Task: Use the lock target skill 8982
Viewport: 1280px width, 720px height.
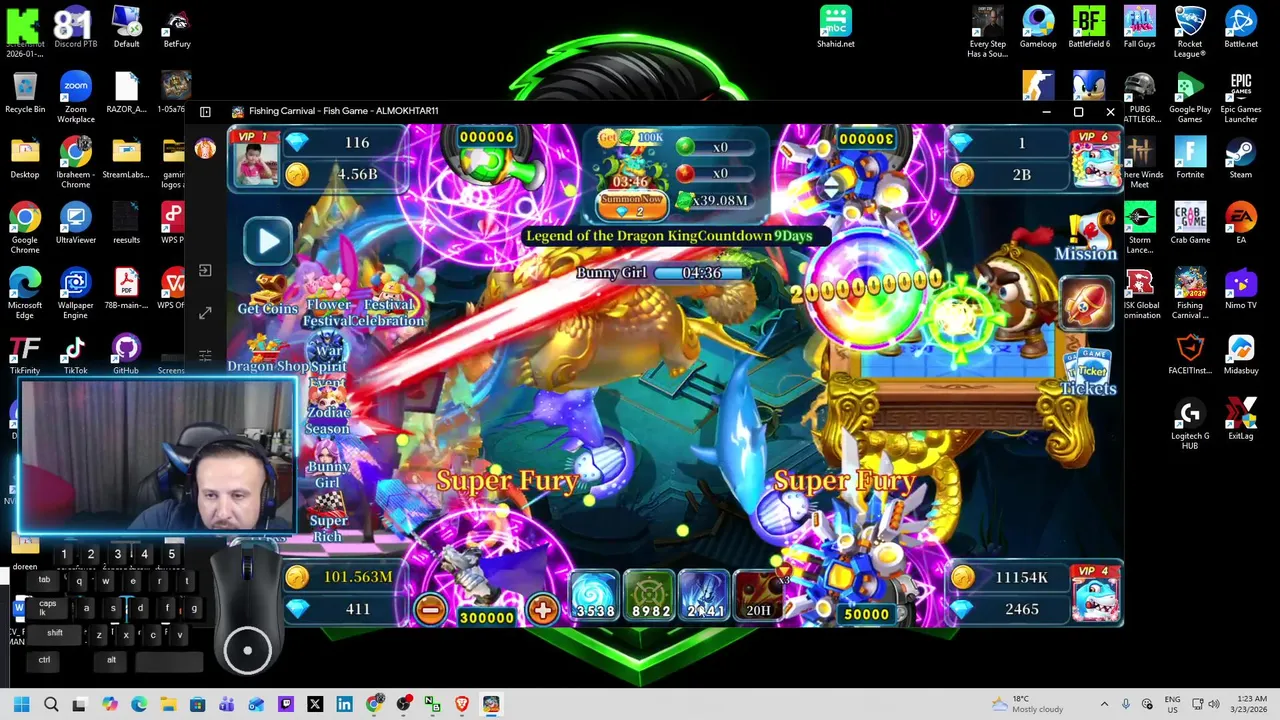Action: click(x=650, y=596)
